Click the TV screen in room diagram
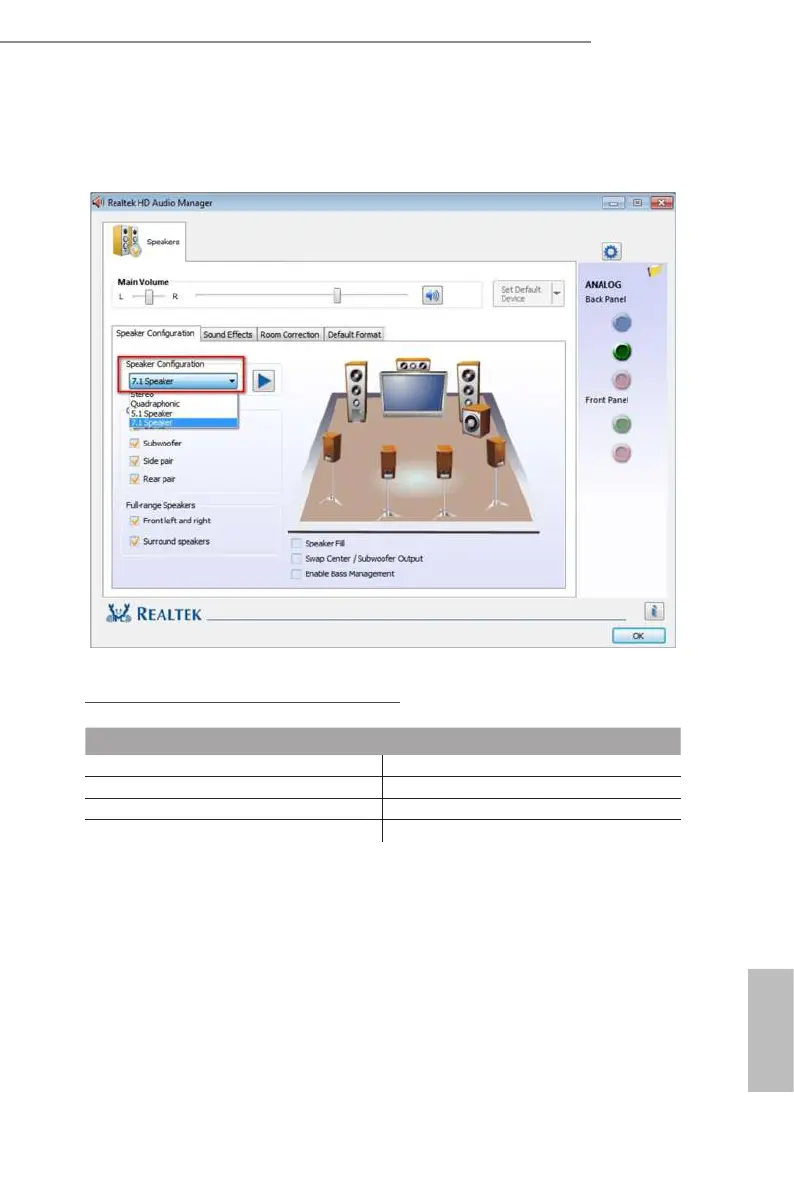Screen dimensions: 794x1191 pos(414,393)
